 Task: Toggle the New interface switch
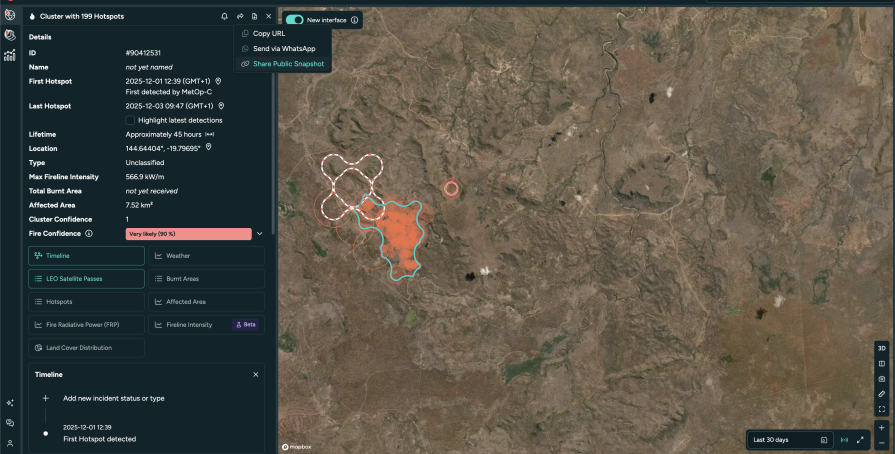click(x=295, y=19)
